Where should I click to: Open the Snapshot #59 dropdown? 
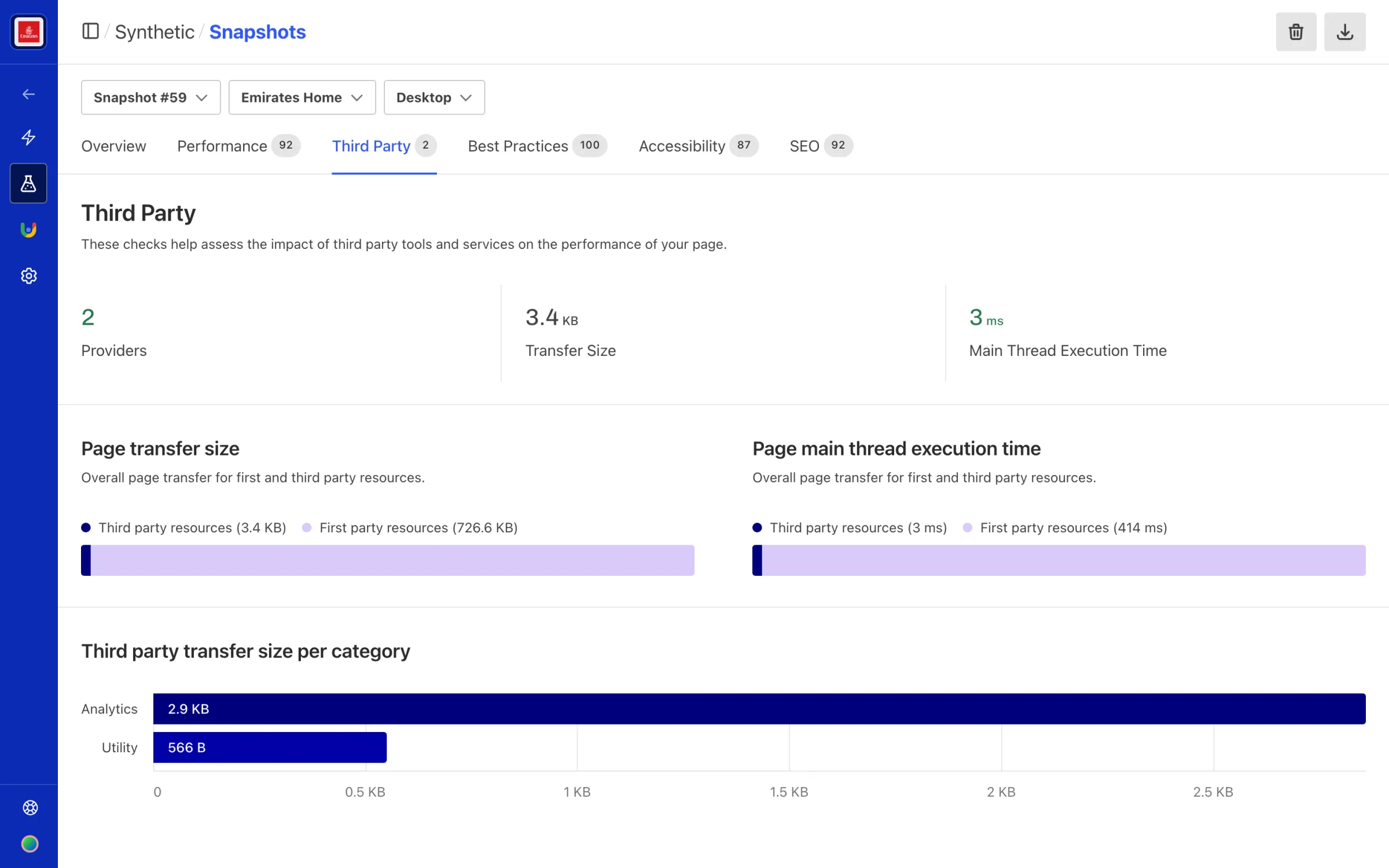[151, 97]
